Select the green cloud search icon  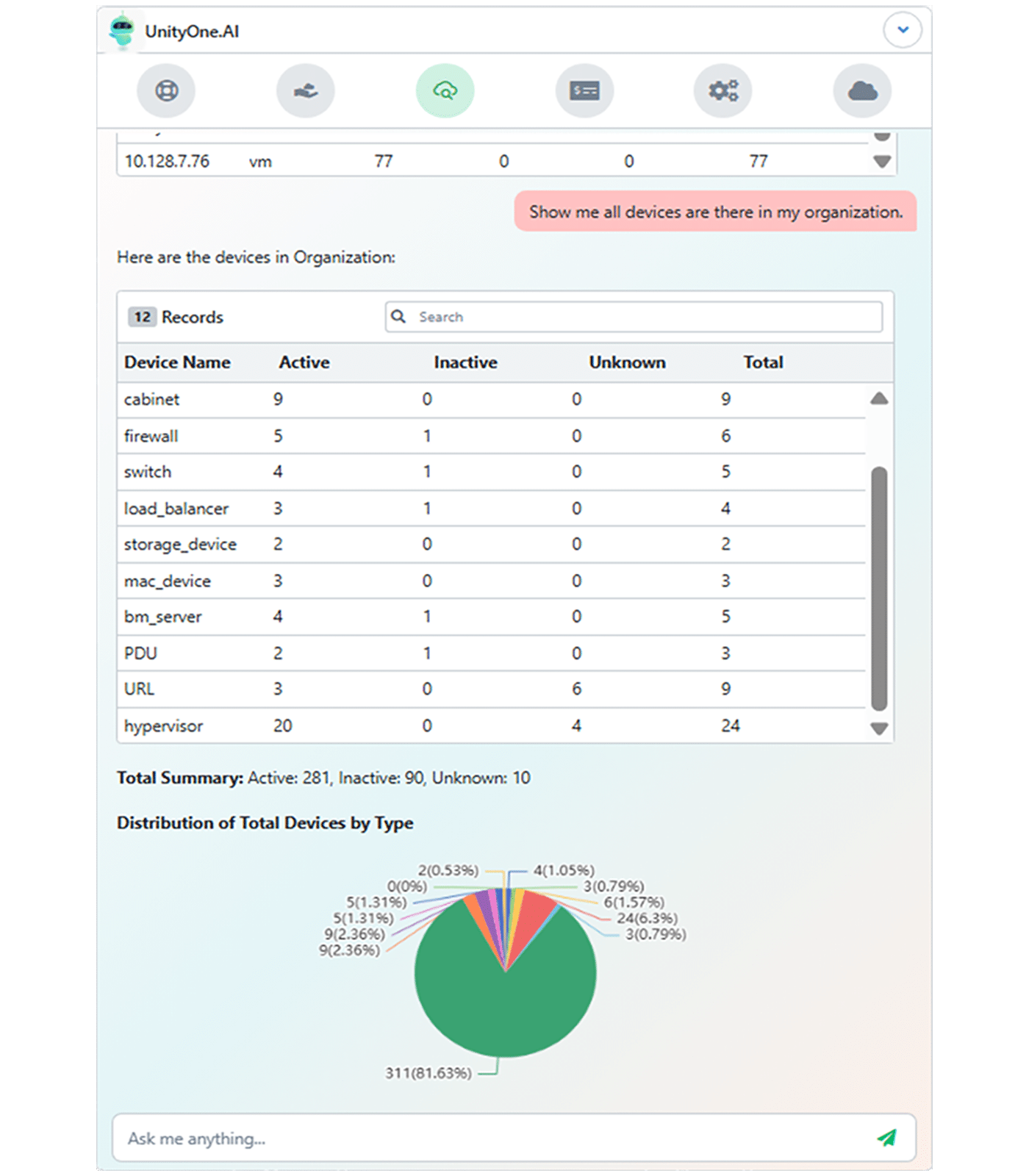(445, 91)
